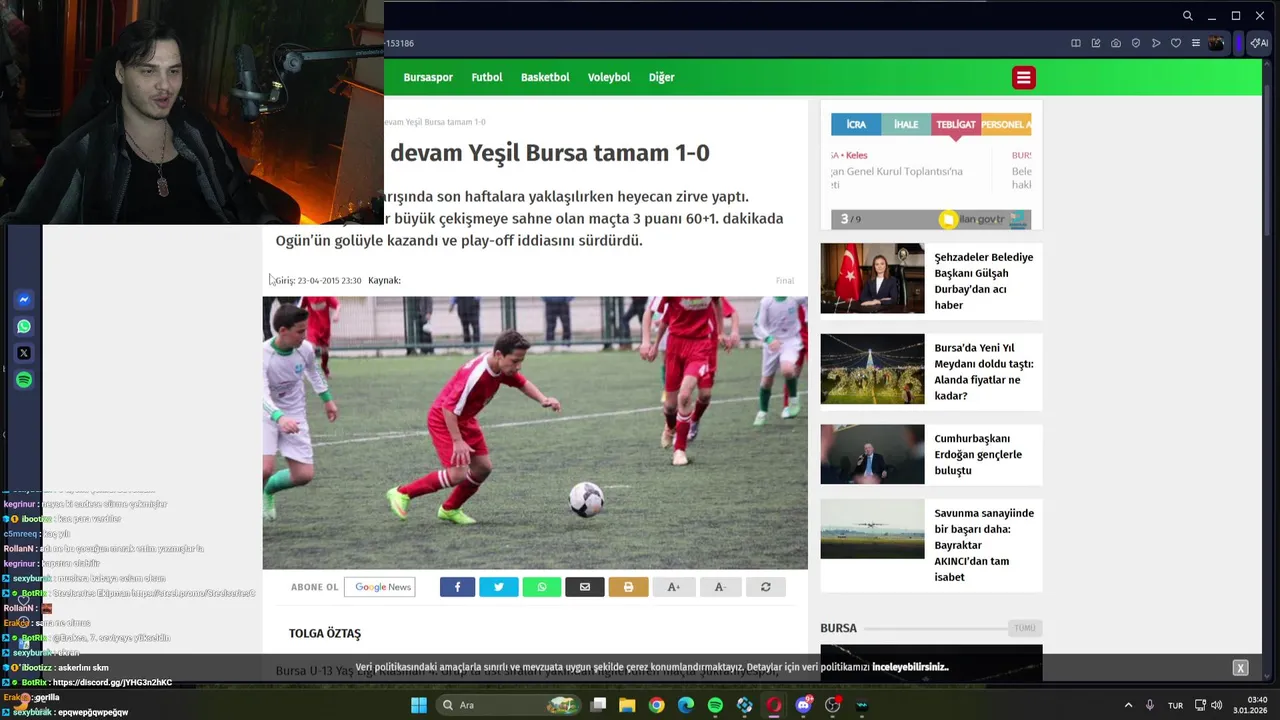
Task: Launch Google Chrome from the taskbar
Action: [656, 705]
